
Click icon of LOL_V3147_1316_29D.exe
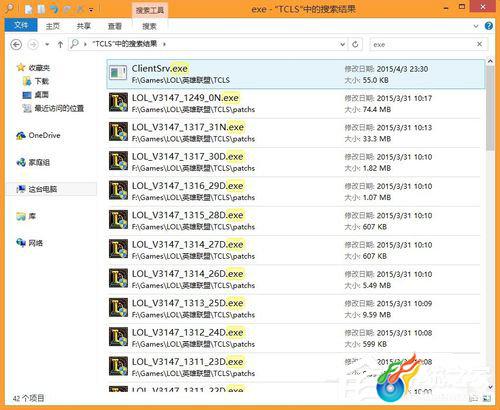click(118, 190)
